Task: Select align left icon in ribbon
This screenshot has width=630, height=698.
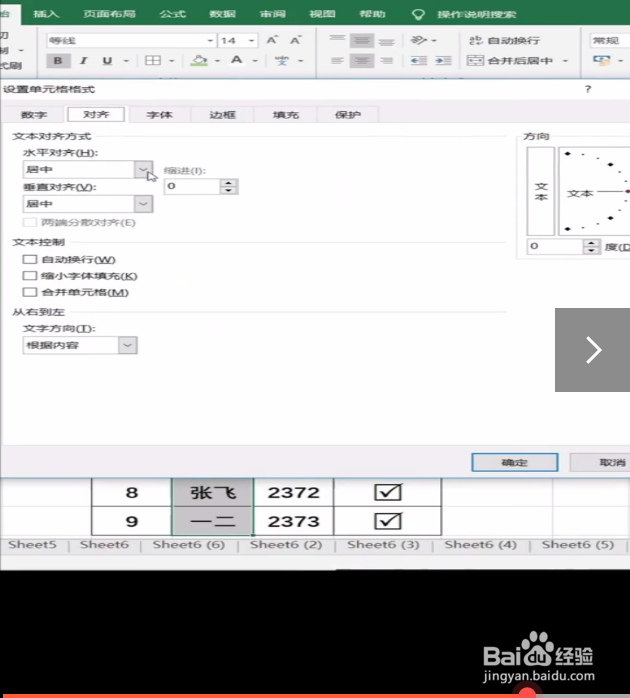Action: coord(337,61)
